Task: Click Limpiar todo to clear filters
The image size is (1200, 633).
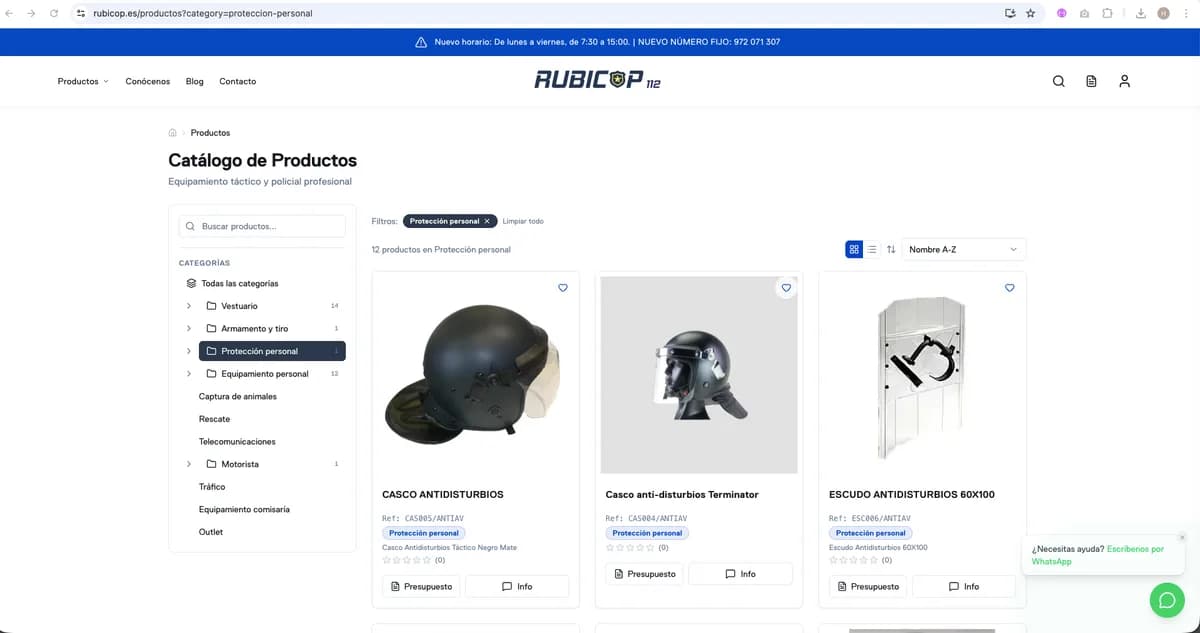Action: click(523, 221)
